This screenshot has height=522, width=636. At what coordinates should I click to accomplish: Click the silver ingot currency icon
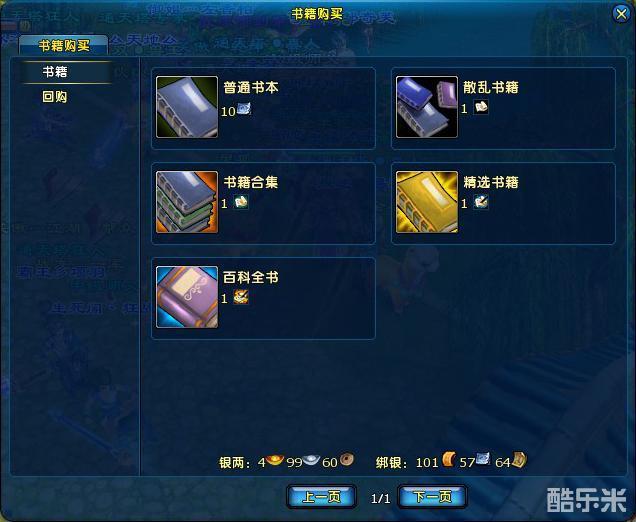(x=311, y=460)
